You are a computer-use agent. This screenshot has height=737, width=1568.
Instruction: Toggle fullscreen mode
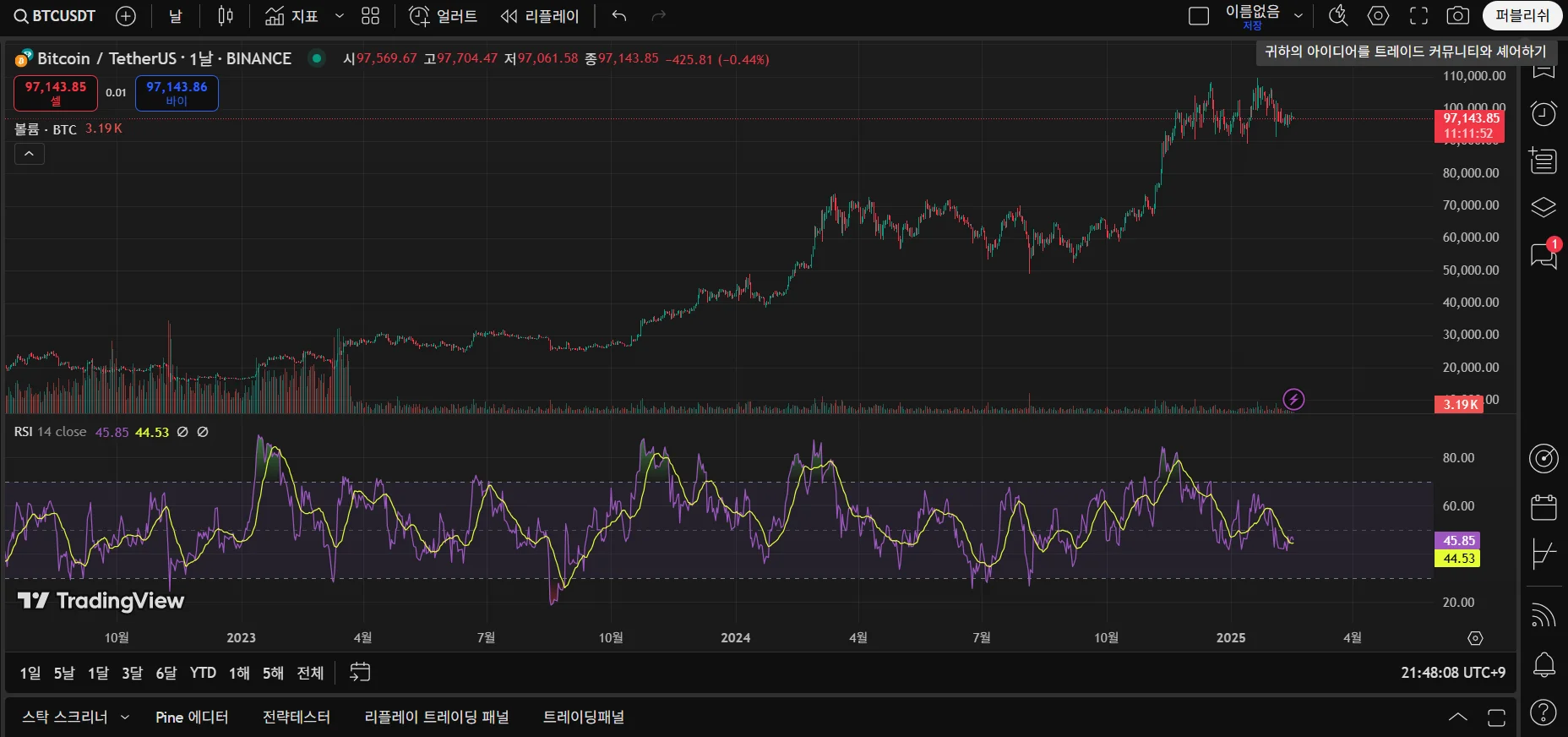click(x=1418, y=16)
